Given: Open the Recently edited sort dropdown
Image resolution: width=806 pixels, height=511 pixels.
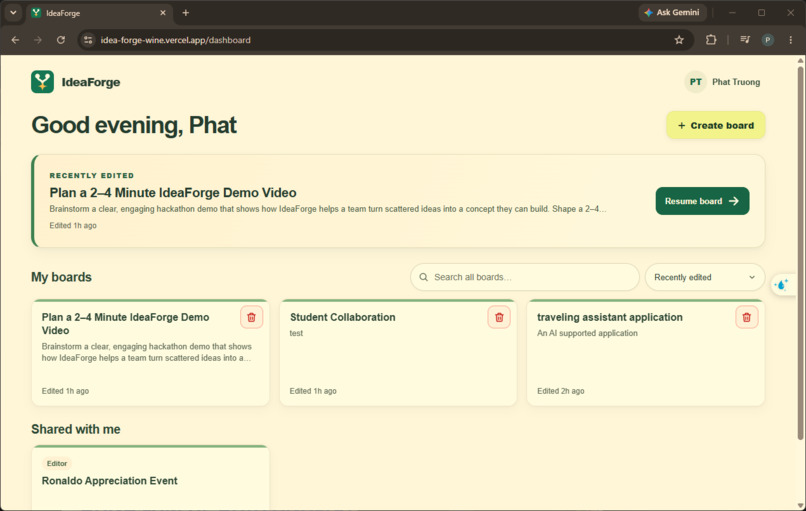Looking at the screenshot, I should (x=705, y=277).
